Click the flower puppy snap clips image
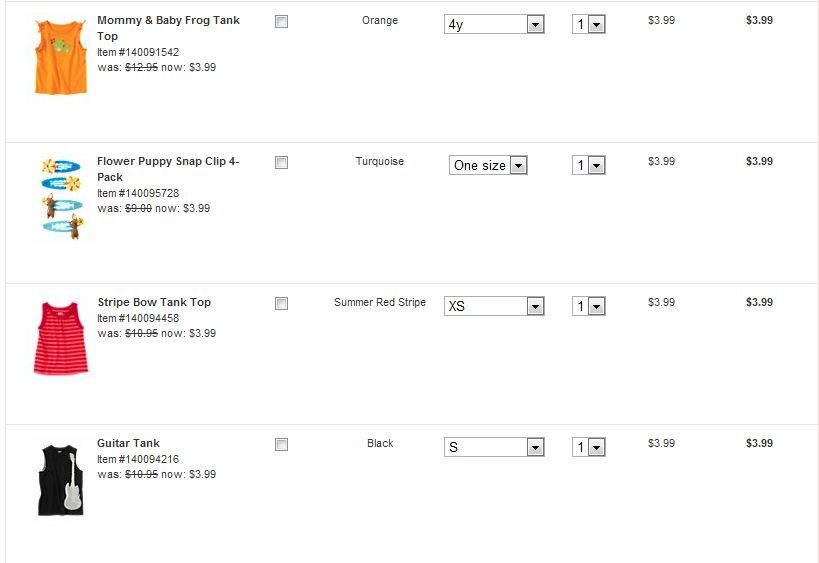The height and width of the screenshot is (563, 819). pyautogui.click(x=61, y=197)
